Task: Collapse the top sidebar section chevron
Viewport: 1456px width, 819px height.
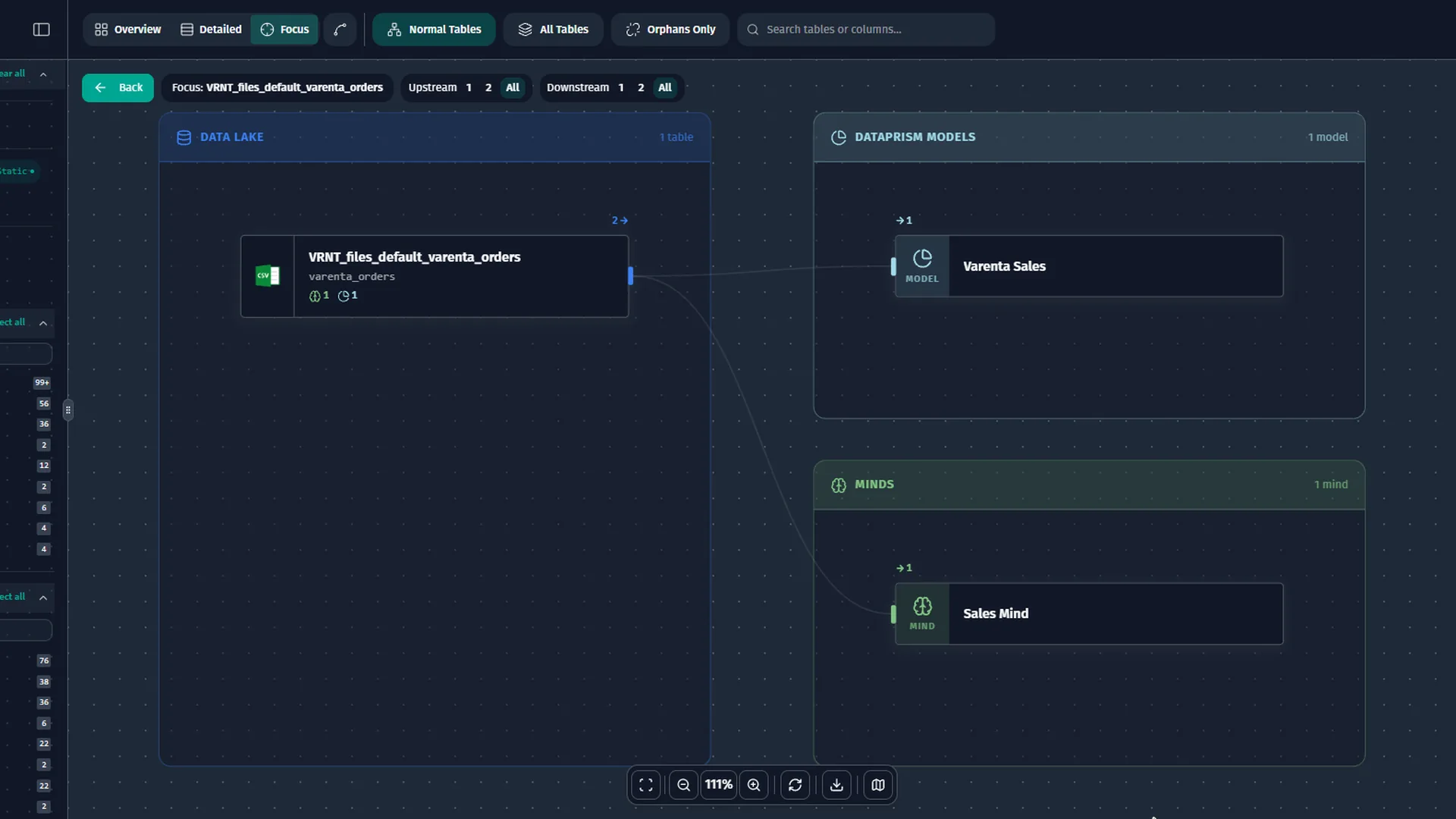Action: [43, 74]
